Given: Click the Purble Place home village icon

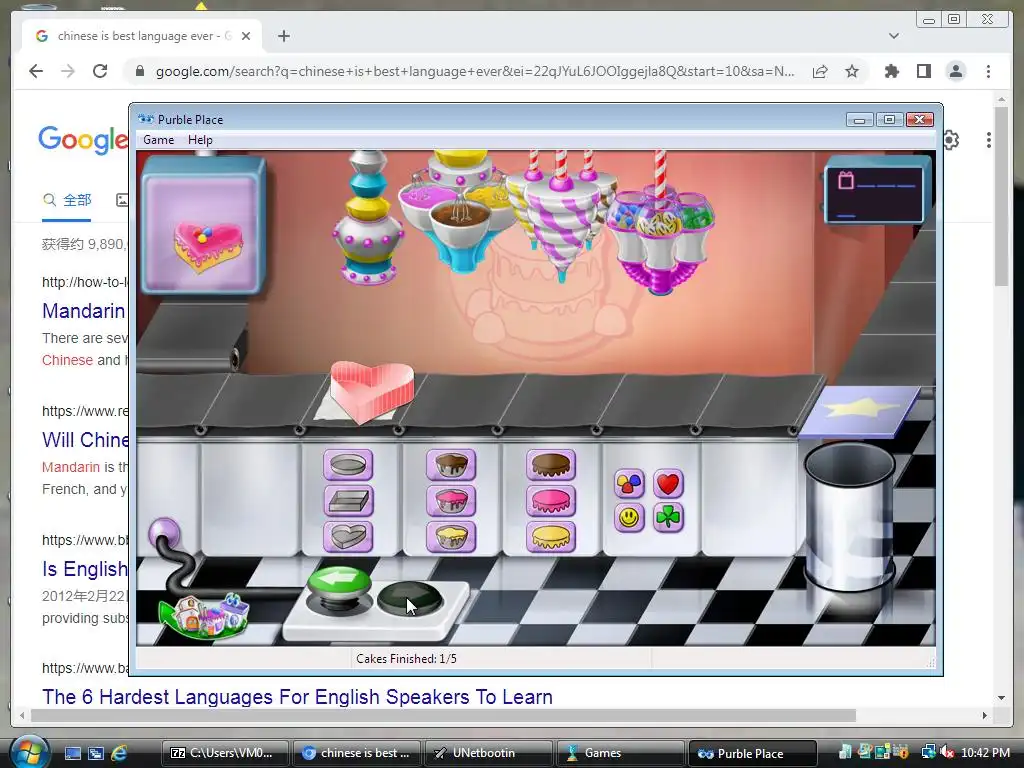Looking at the screenshot, I should pos(204,615).
